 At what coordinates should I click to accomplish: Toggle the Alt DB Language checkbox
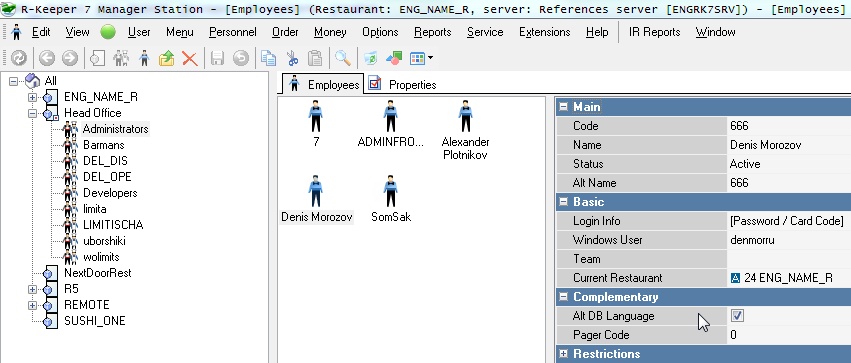coord(737,316)
